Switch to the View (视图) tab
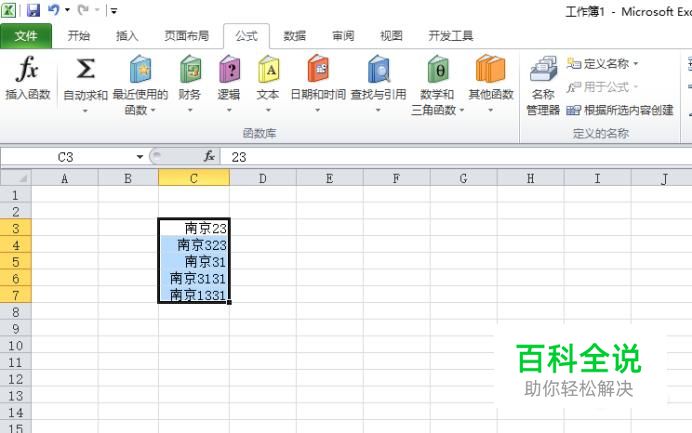This screenshot has height=433, width=692. point(391,36)
